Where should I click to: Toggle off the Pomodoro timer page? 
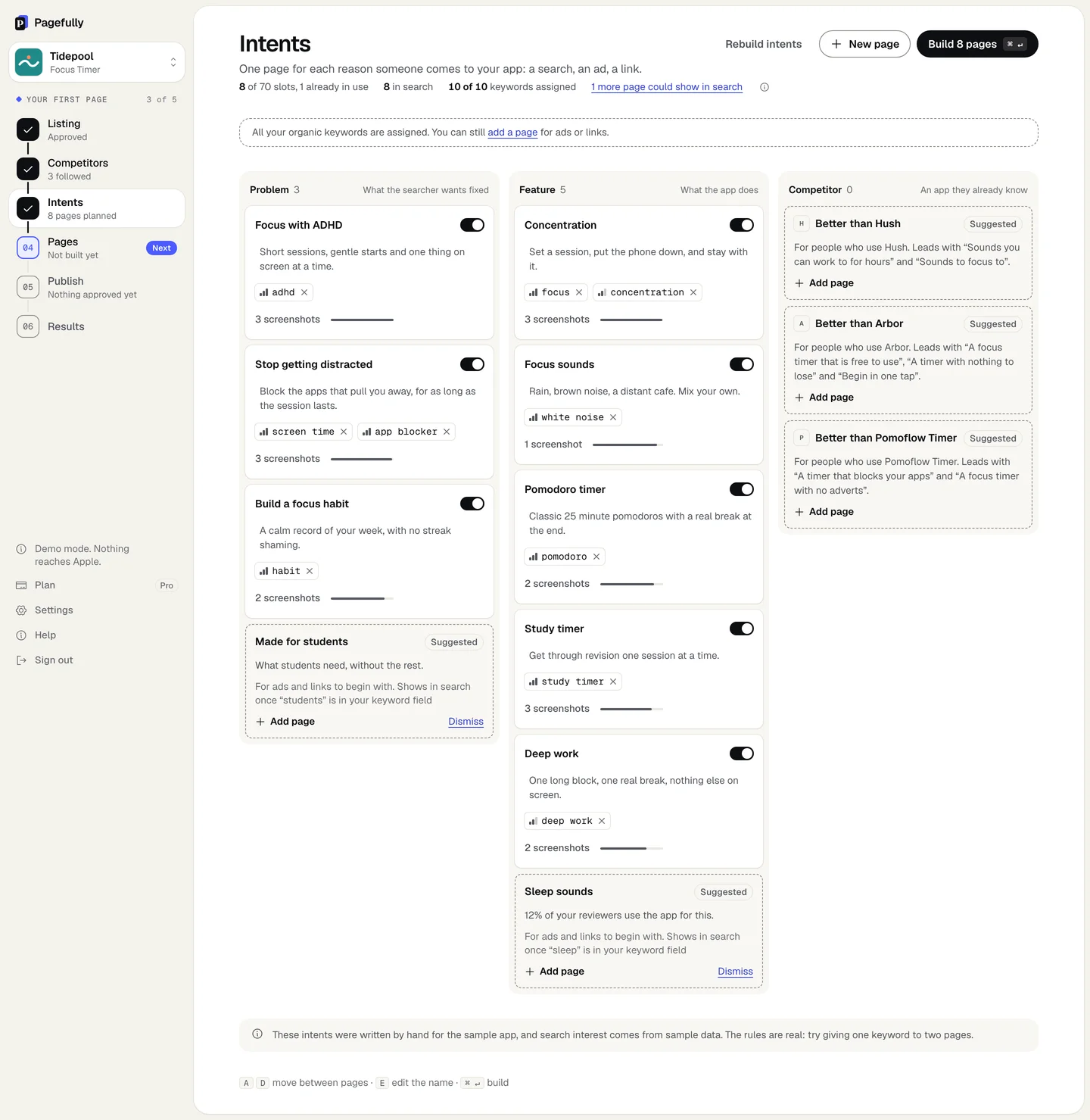click(x=742, y=489)
